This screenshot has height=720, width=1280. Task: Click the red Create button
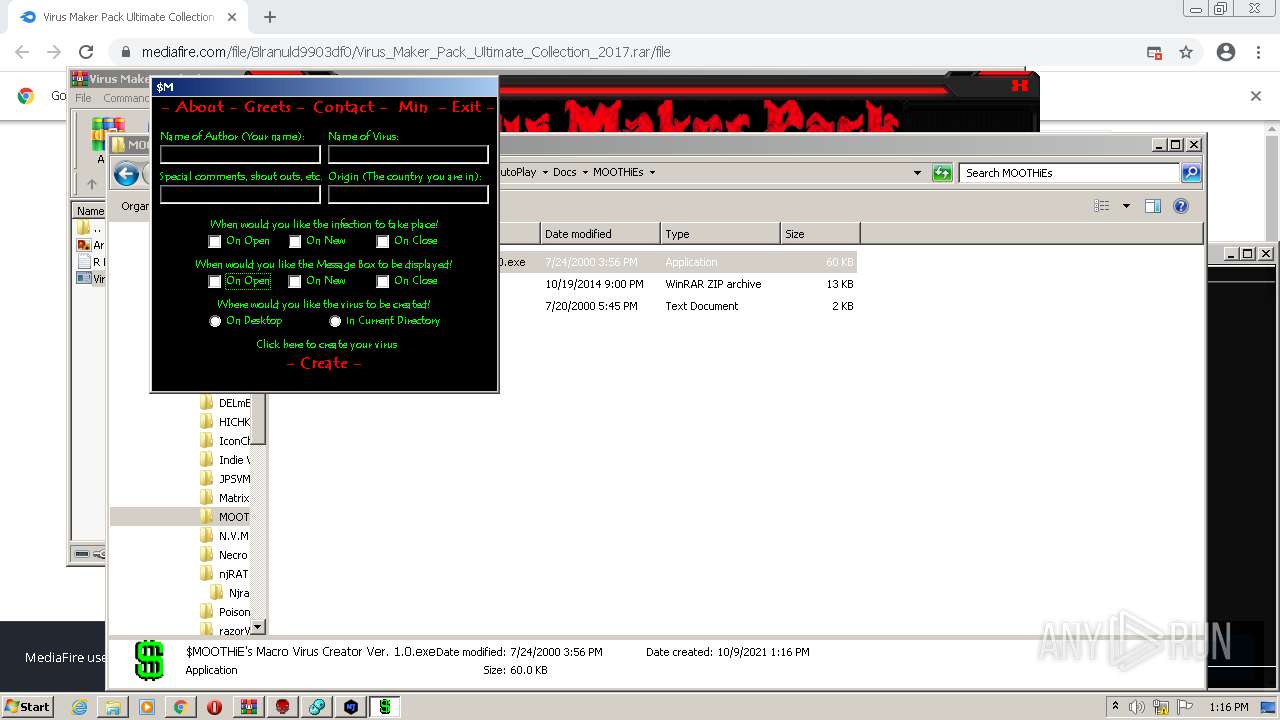(x=324, y=363)
